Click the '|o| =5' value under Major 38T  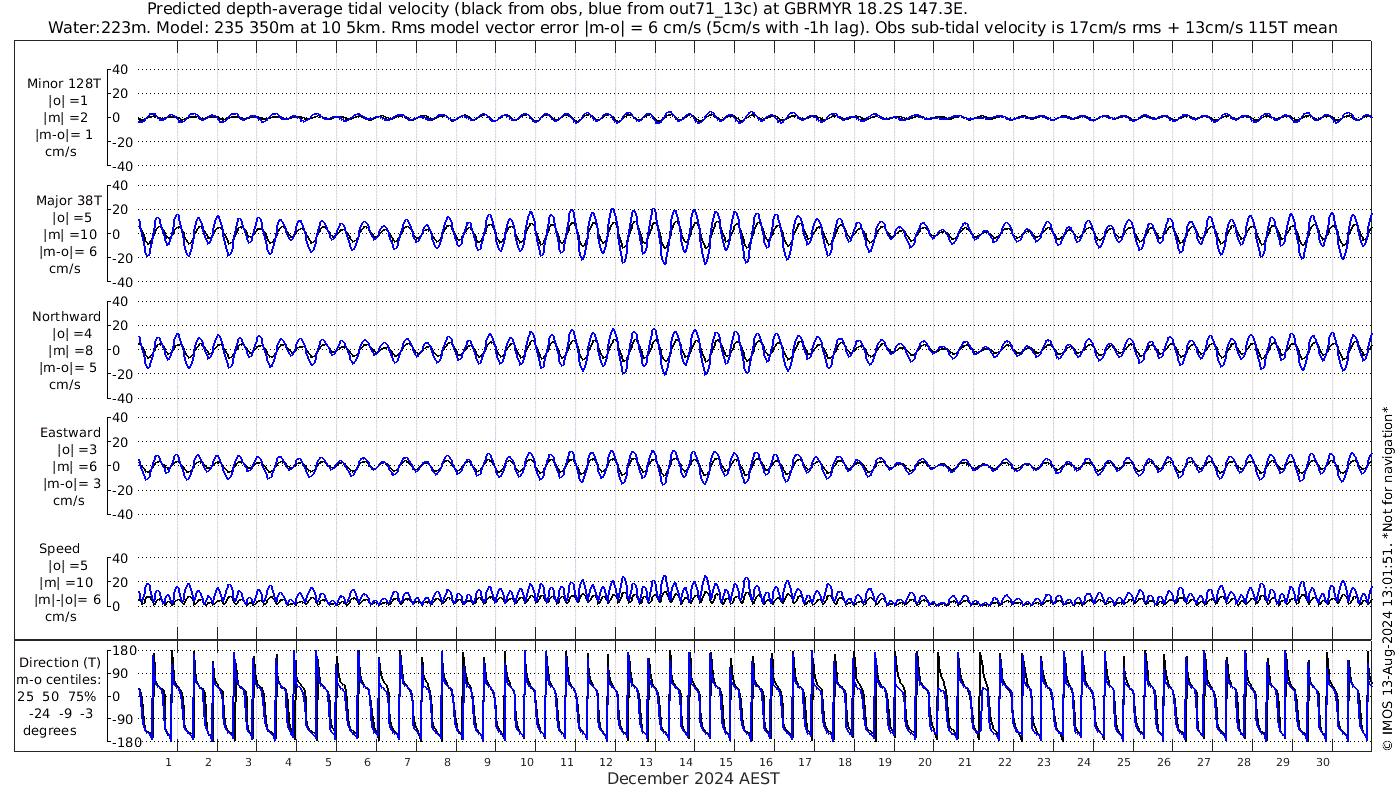click(72, 217)
